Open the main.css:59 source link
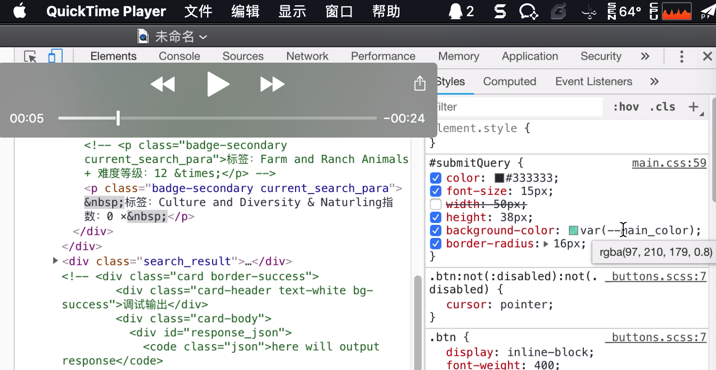This screenshot has width=716, height=370. click(x=669, y=163)
